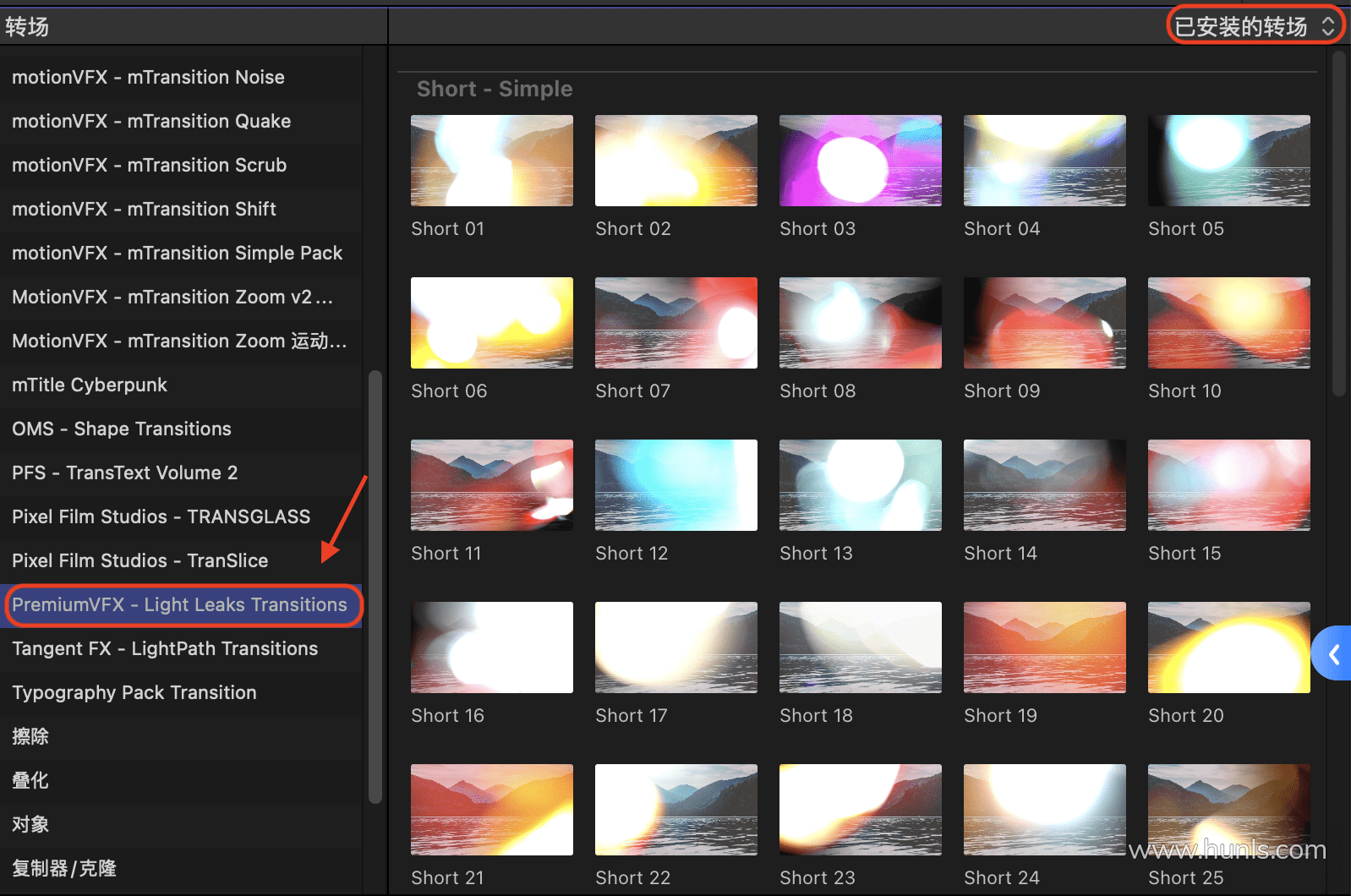The width and height of the screenshot is (1351, 896).
Task: Select the Short 07 transition thumbnail
Action: (676, 323)
